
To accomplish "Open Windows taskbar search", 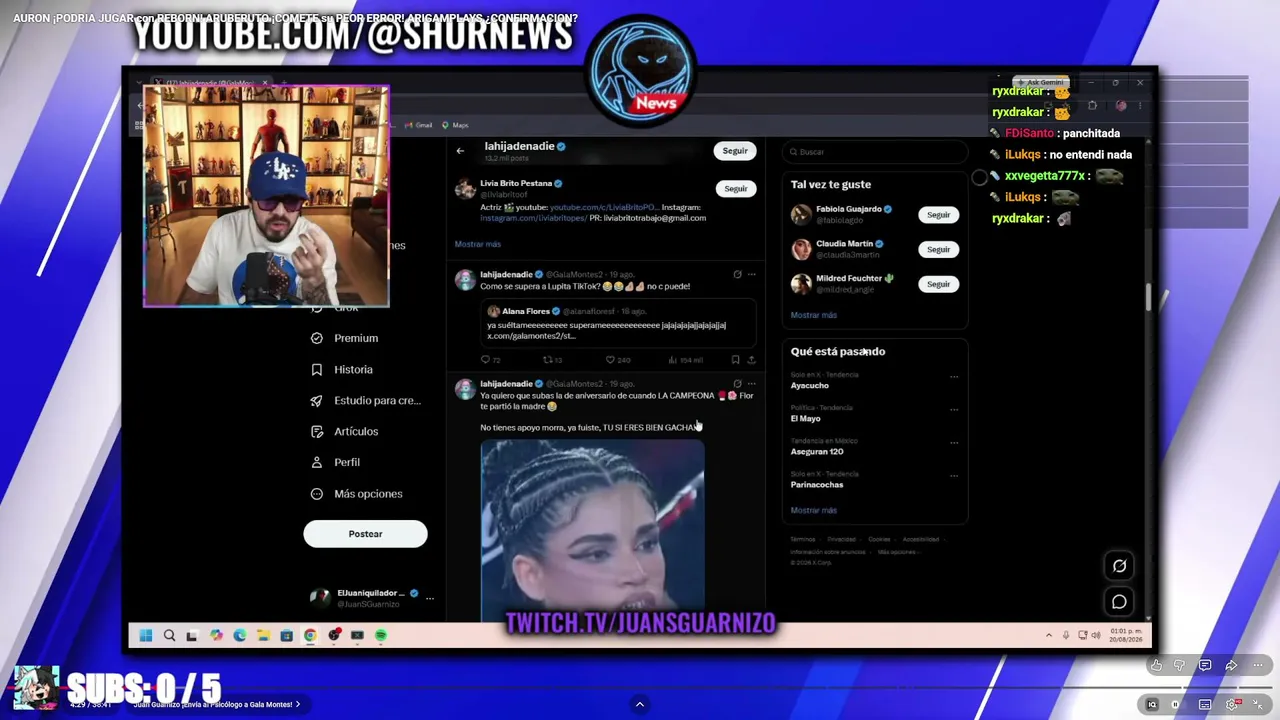I will pos(169,635).
